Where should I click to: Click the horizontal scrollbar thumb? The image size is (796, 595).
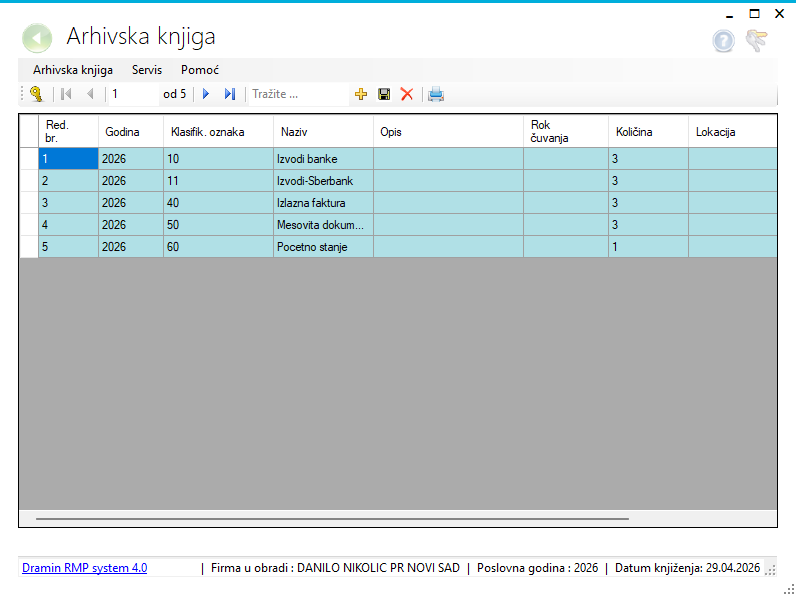(333, 519)
